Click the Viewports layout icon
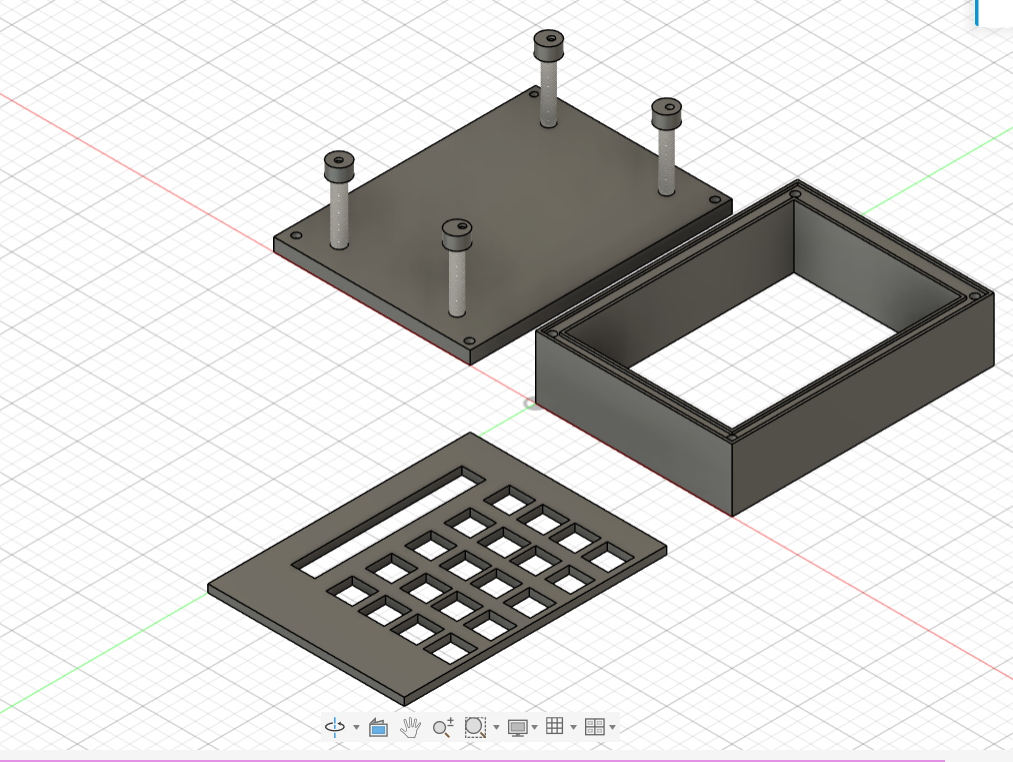Viewport: 1013px width, 762px height. coord(594,727)
